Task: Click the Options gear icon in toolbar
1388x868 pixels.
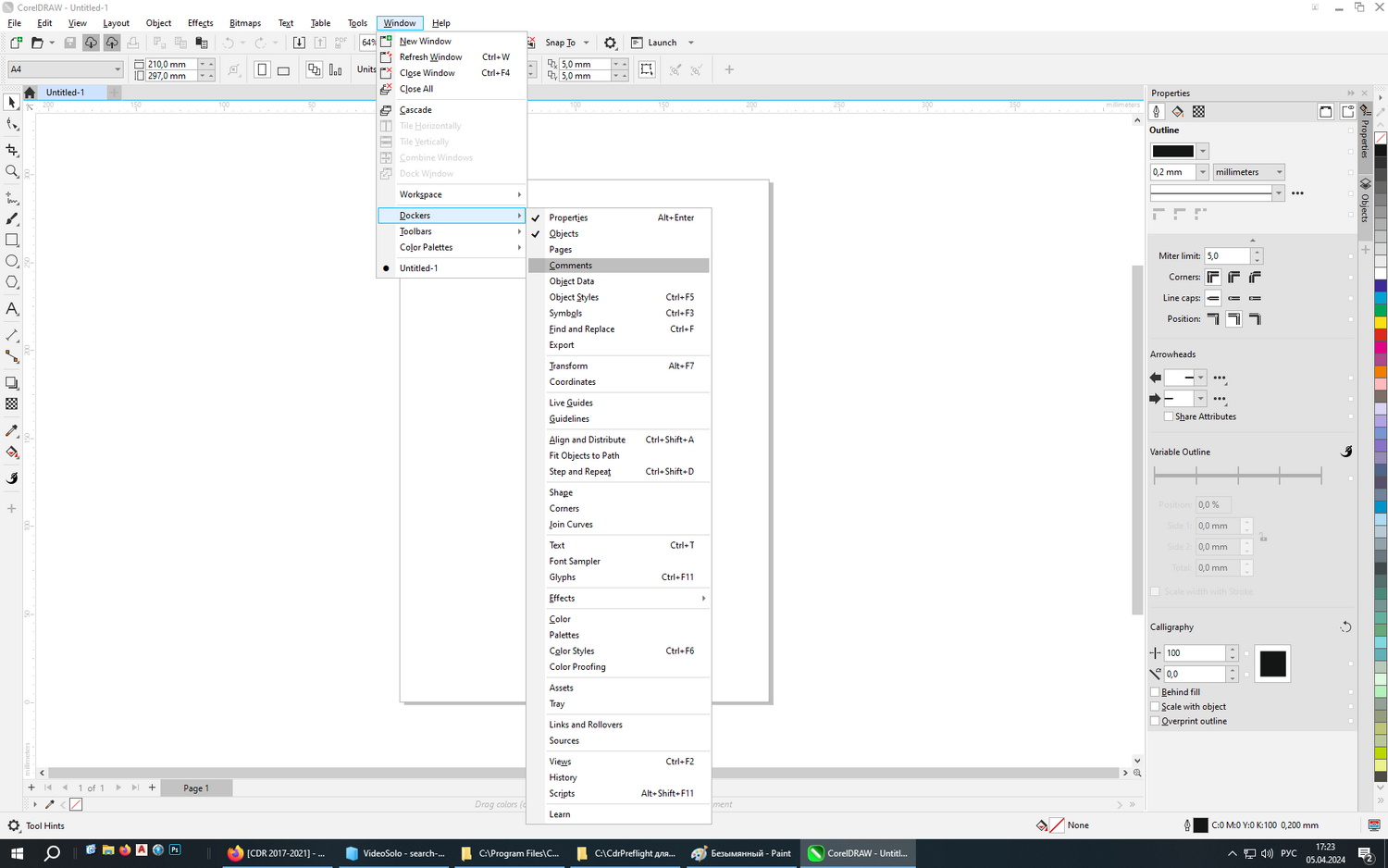Action: [610, 43]
